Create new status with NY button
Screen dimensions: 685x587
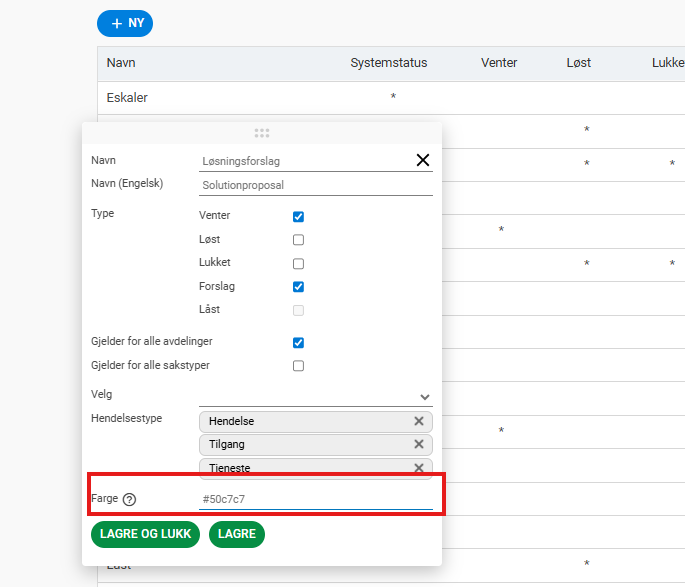(x=125, y=23)
